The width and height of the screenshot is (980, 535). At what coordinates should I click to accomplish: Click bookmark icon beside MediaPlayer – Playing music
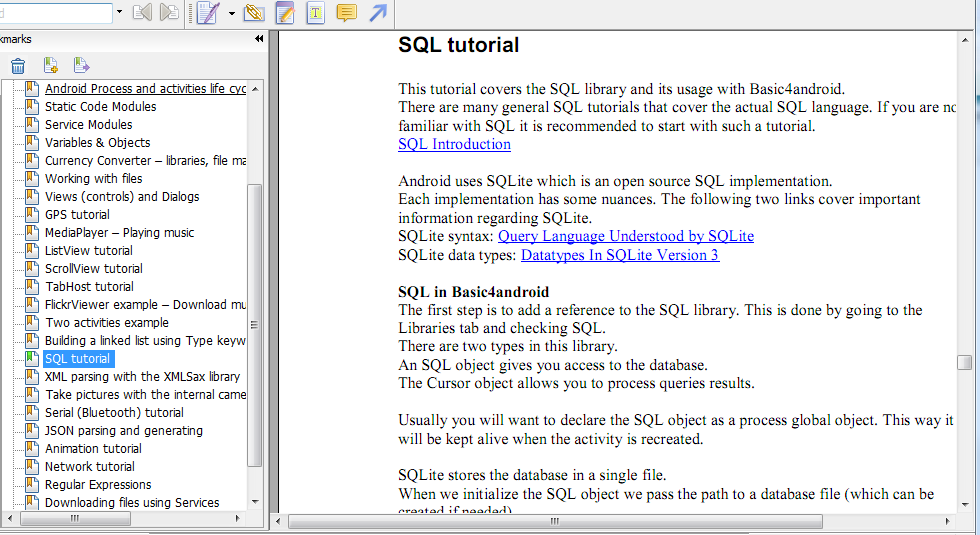point(32,233)
